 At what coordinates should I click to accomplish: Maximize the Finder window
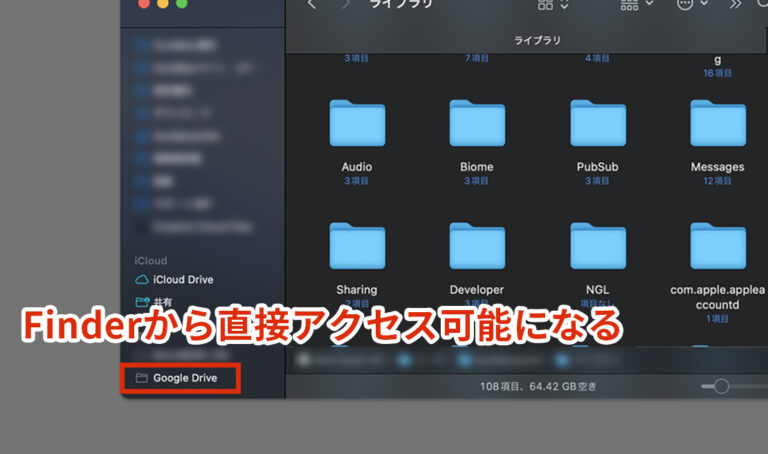182,4
